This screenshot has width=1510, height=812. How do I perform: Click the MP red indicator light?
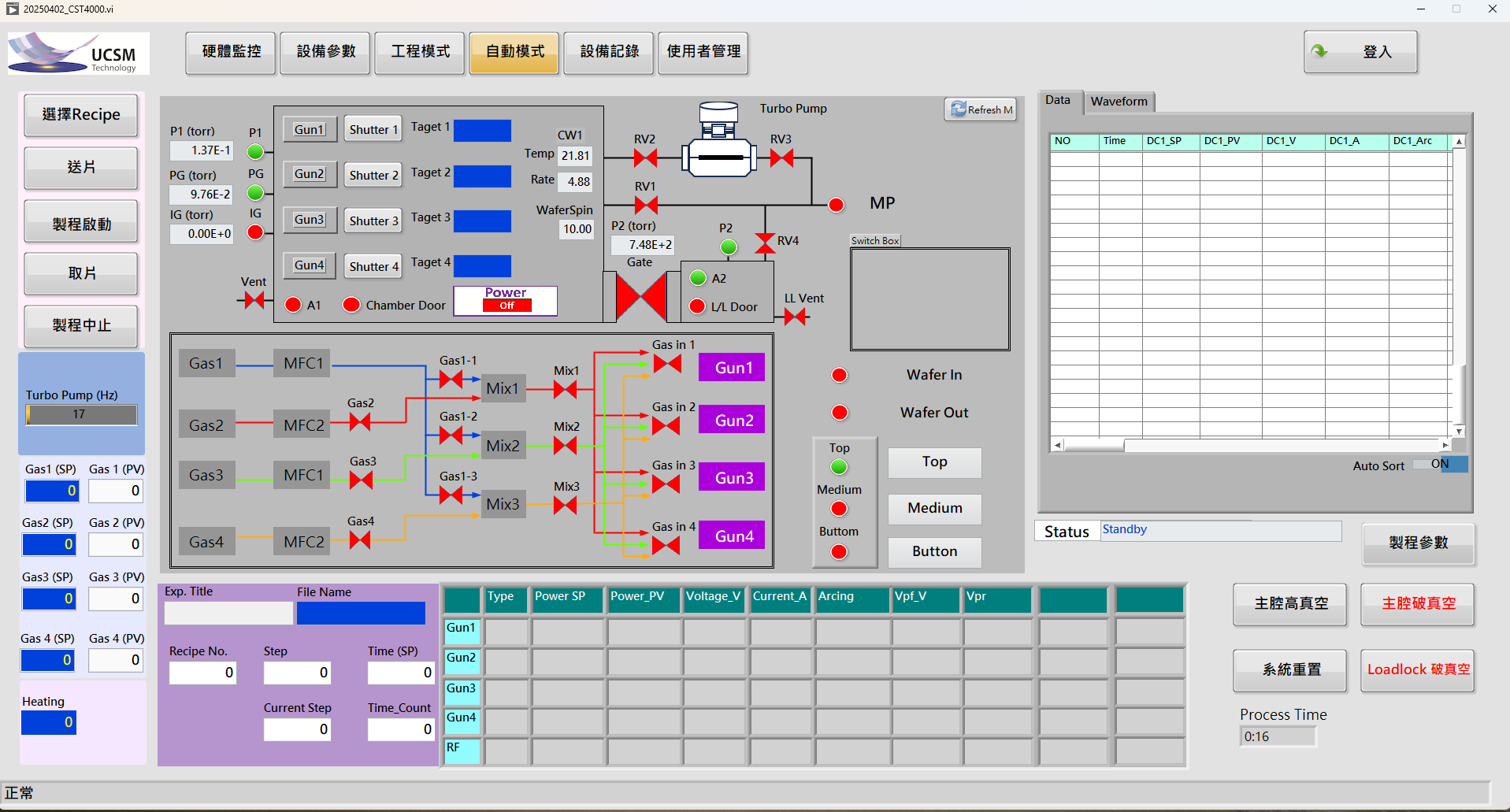pyautogui.click(x=836, y=205)
